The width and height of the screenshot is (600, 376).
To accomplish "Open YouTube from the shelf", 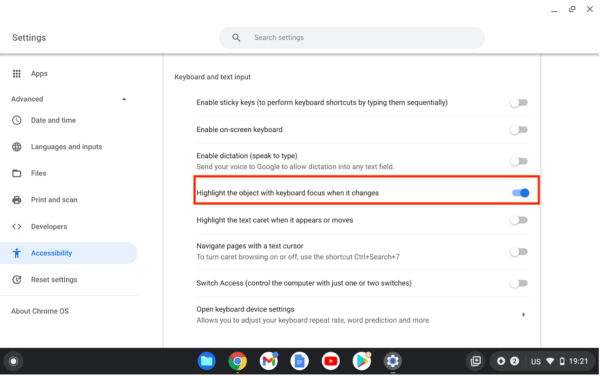I will 331,361.
